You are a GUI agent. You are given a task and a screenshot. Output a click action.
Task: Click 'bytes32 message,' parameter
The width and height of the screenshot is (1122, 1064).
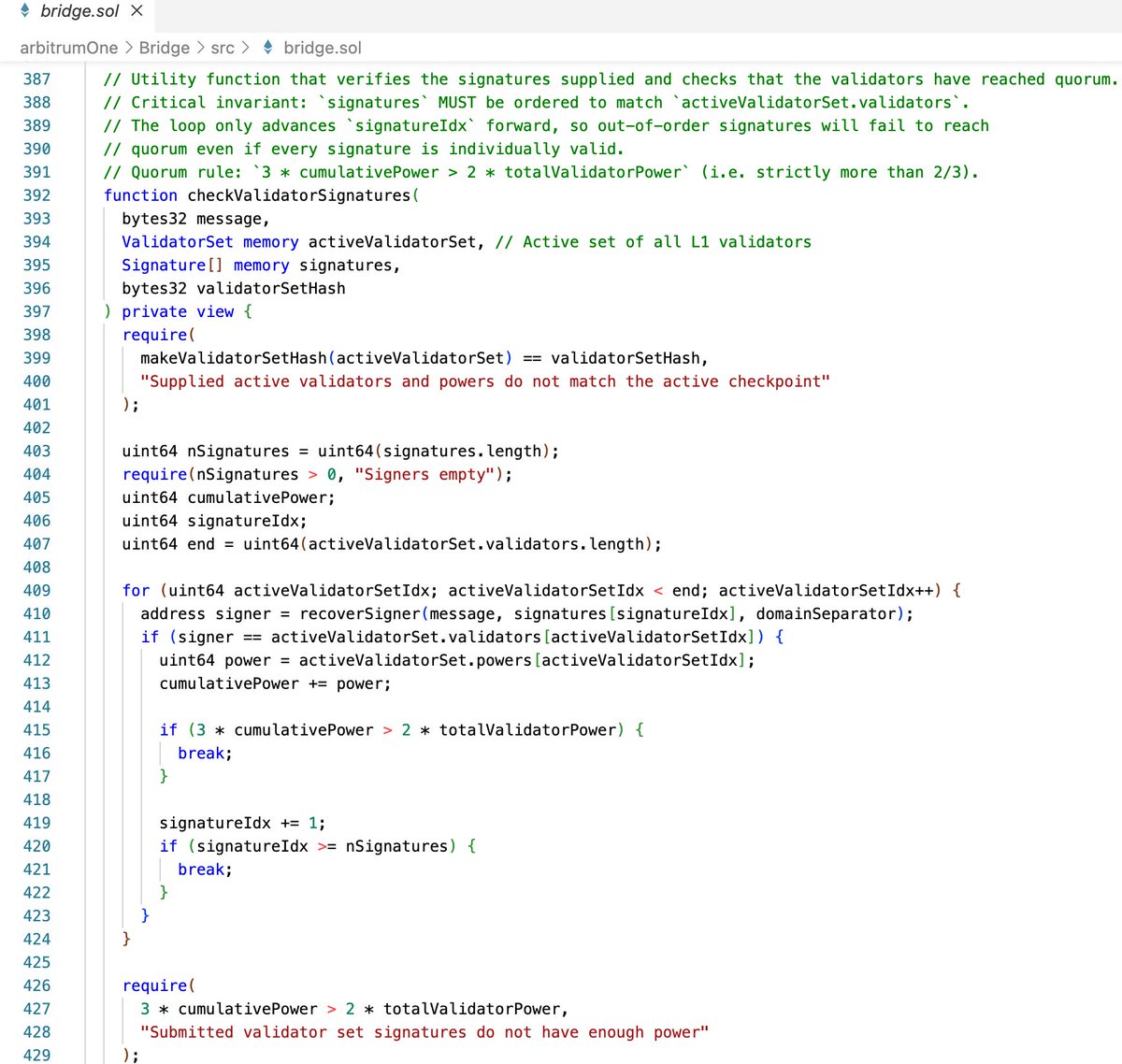tap(195, 219)
